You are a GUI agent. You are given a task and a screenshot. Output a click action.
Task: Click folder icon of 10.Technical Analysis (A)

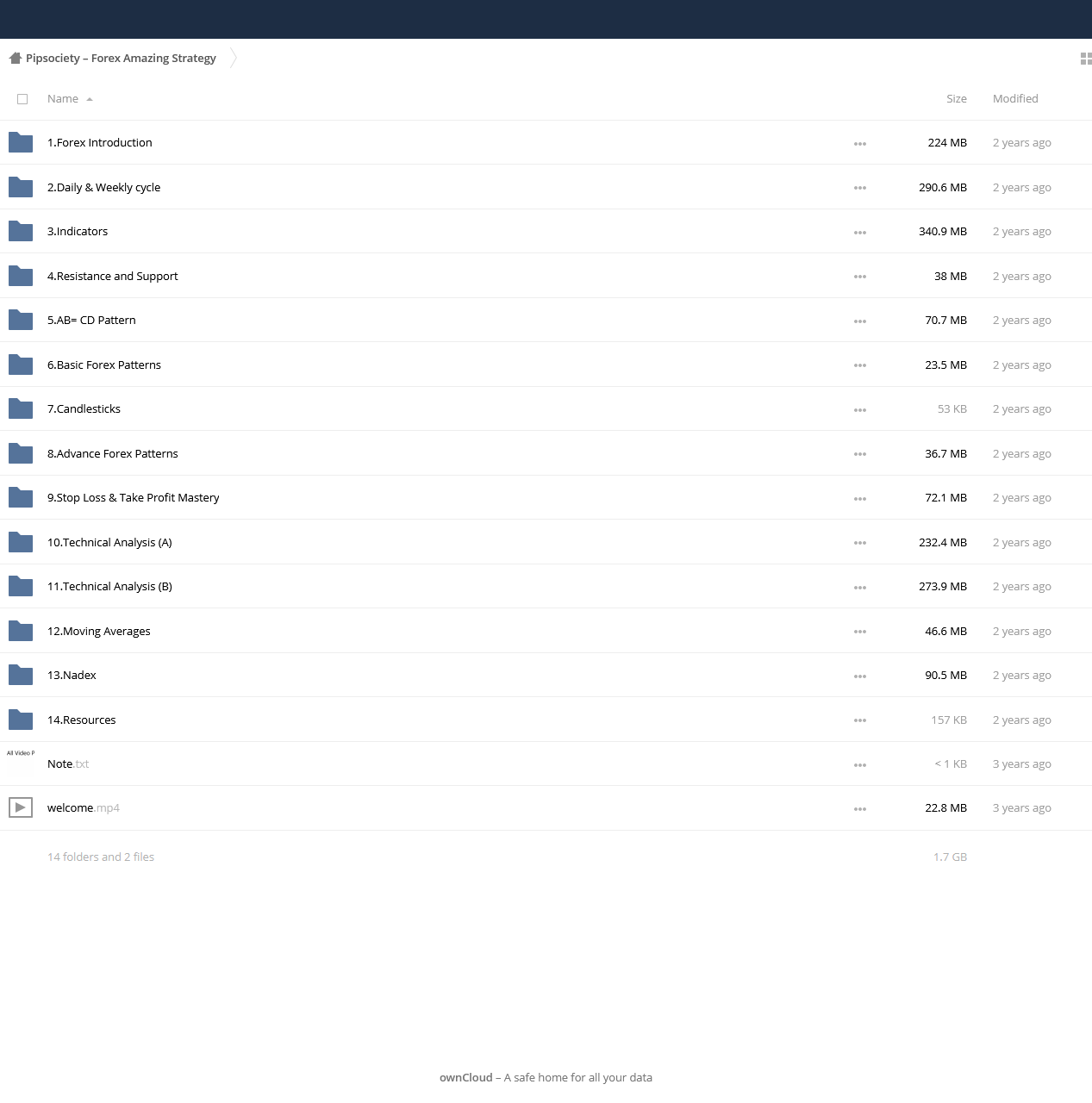[x=21, y=542]
